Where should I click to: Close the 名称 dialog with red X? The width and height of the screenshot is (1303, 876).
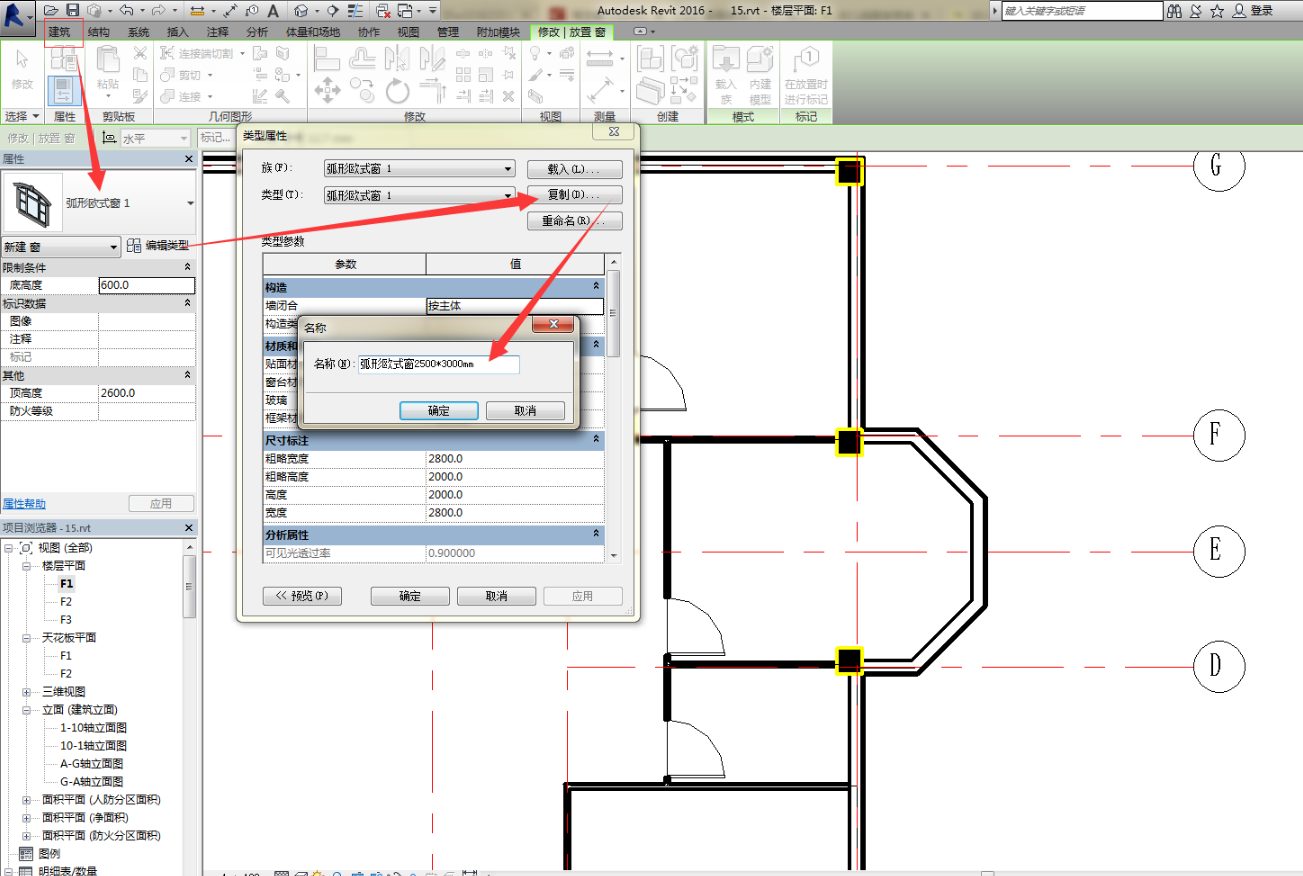point(552,326)
